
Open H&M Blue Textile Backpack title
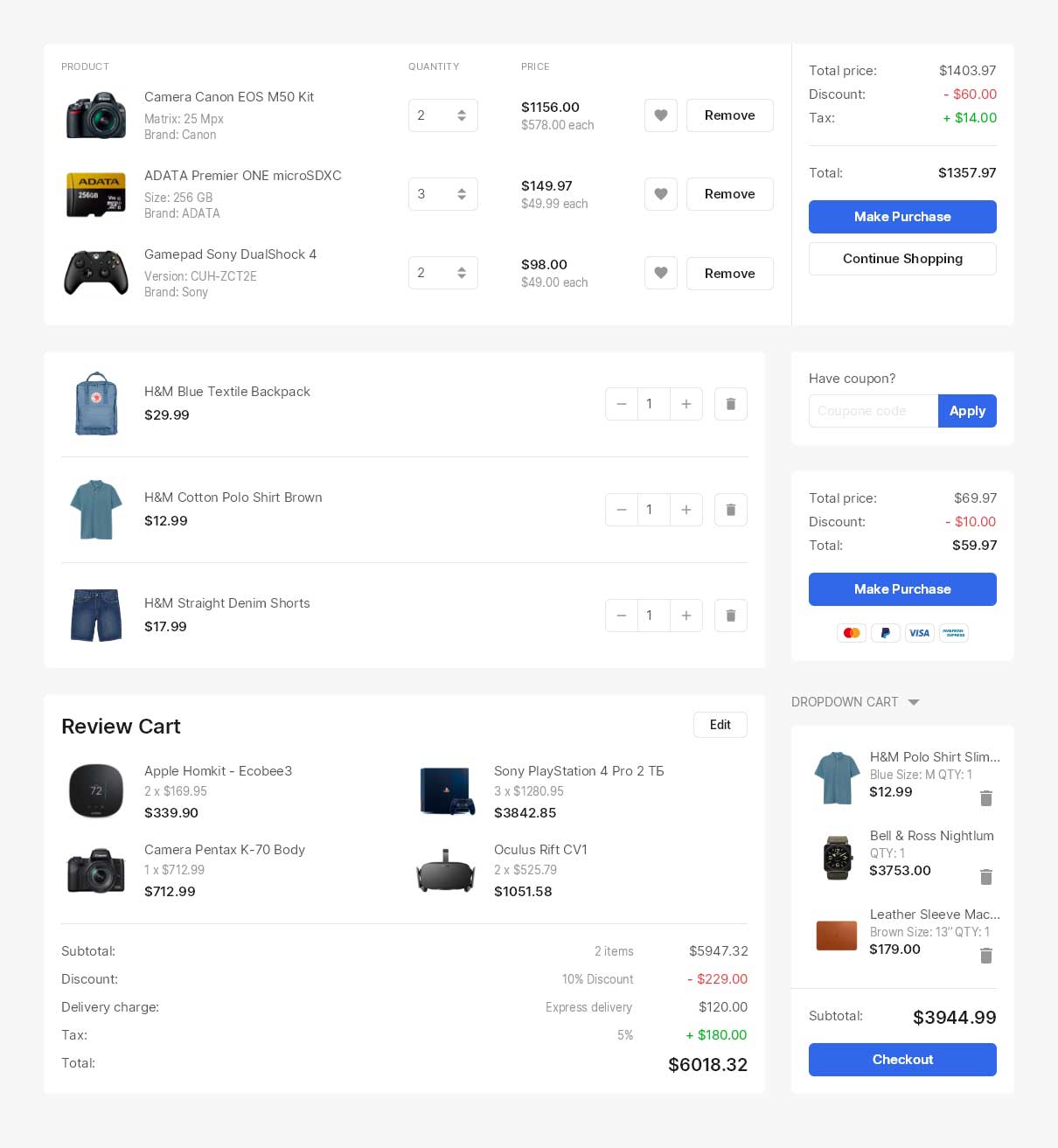pyautogui.click(x=227, y=392)
